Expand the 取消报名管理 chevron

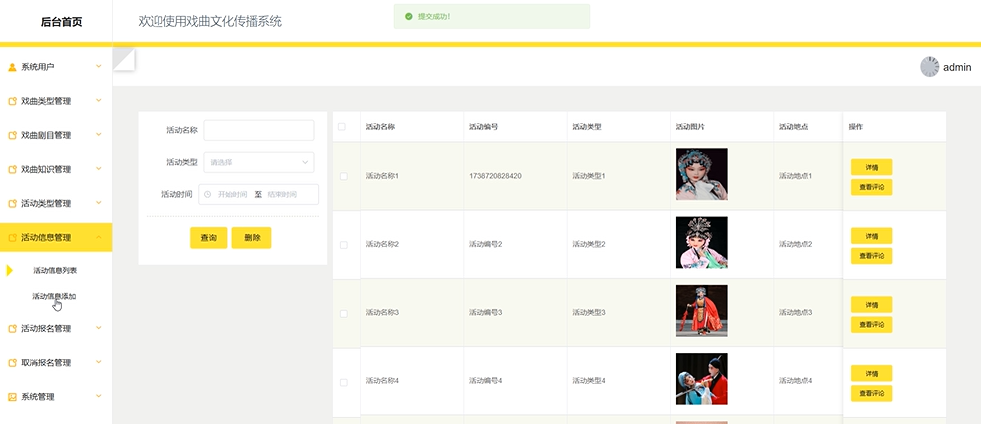99,361
